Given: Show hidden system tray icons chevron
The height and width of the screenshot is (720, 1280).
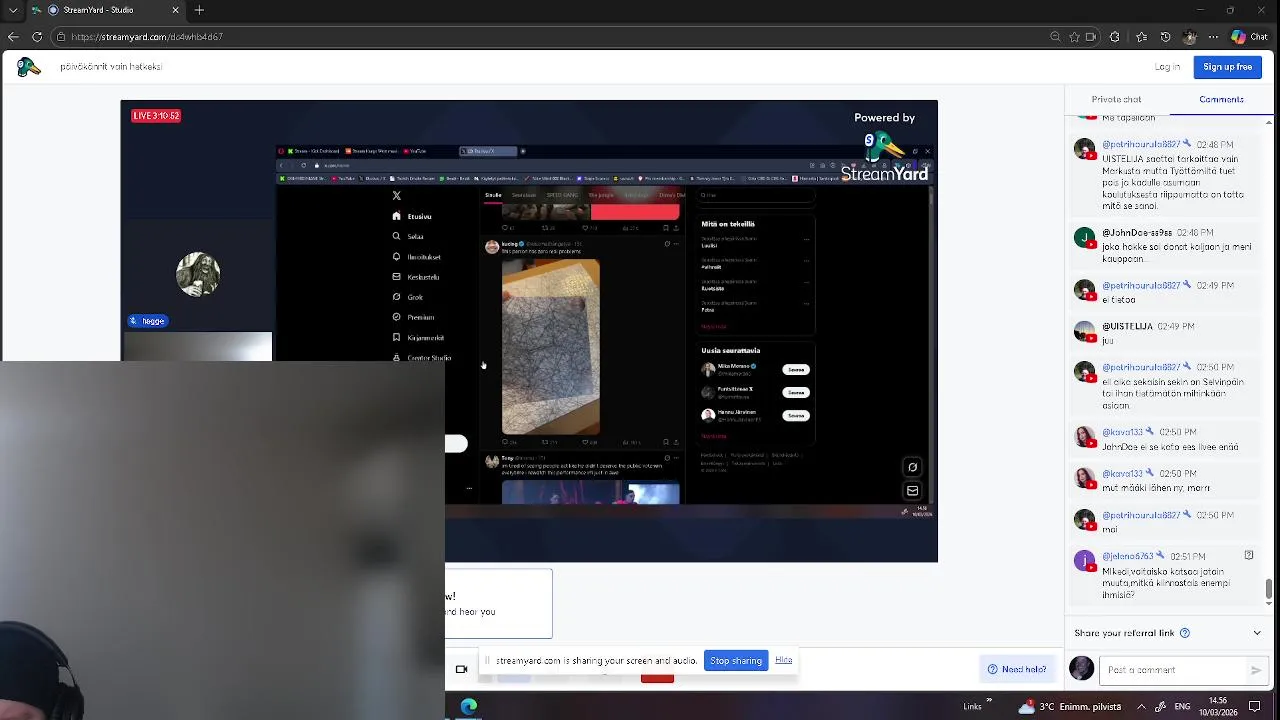Looking at the screenshot, I should coord(1141,706).
